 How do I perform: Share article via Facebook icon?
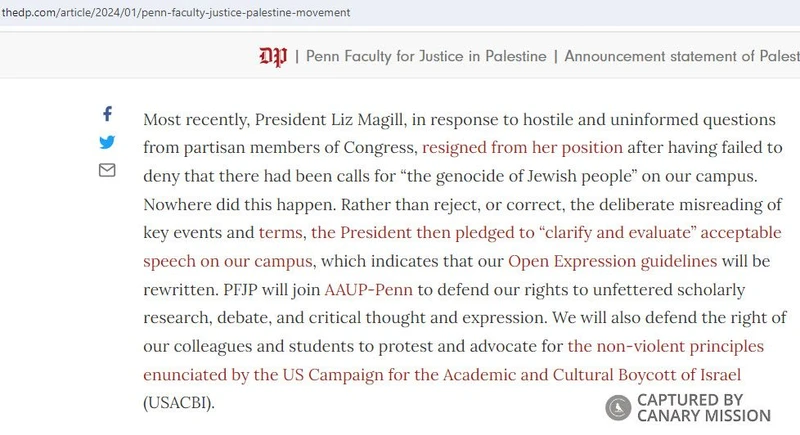(107, 115)
